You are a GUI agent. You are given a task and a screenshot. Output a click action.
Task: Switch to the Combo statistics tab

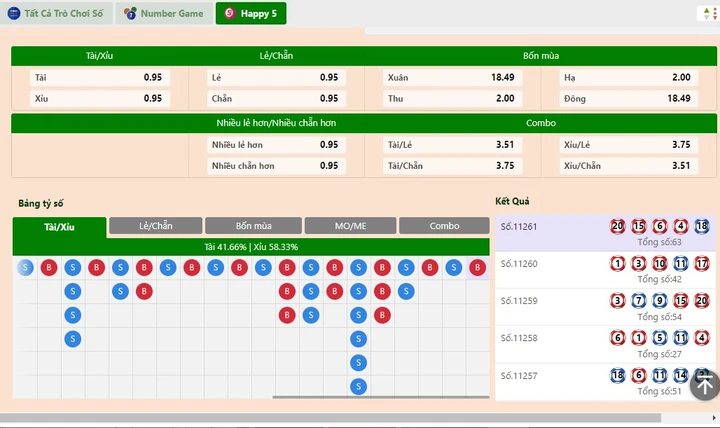[x=444, y=226]
